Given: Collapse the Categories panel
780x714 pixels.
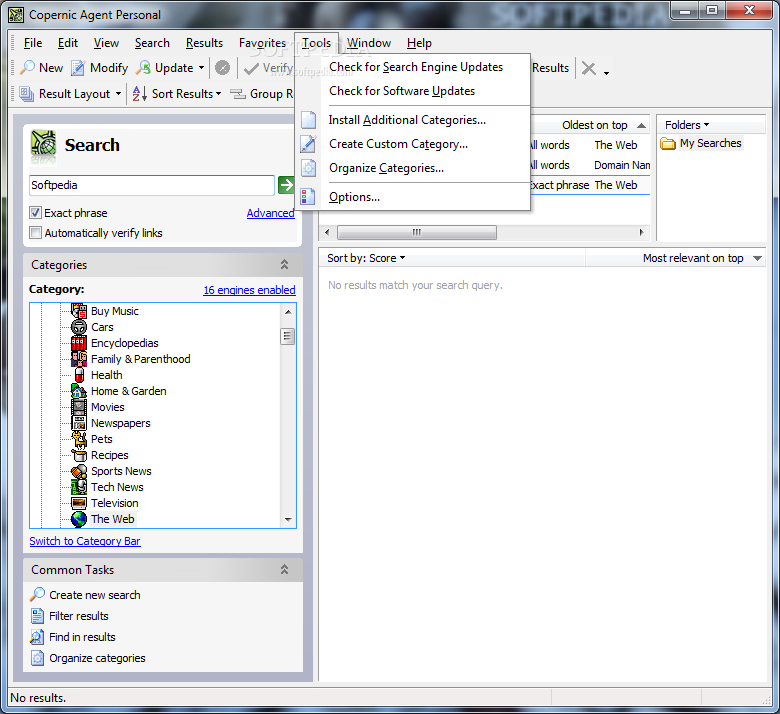Looking at the screenshot, I should (x=285, y=265).
